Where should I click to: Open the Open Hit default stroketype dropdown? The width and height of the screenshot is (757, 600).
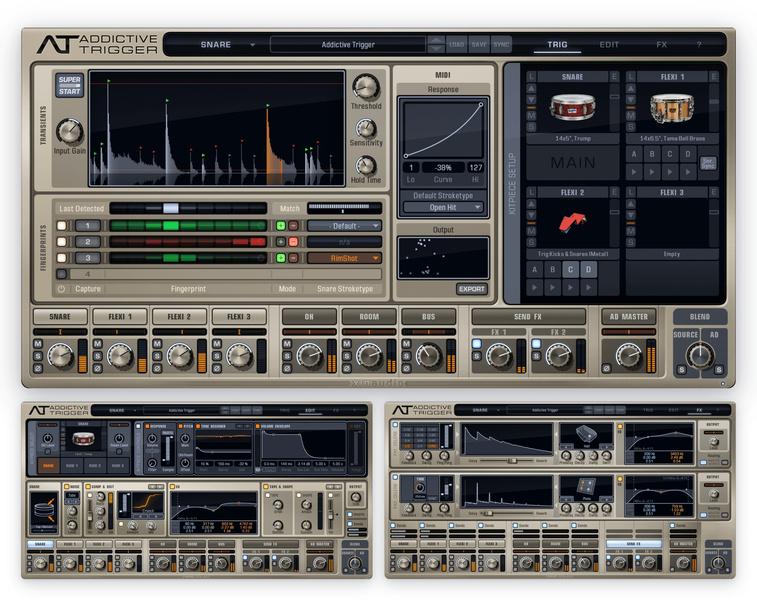(x=443, y=208)
